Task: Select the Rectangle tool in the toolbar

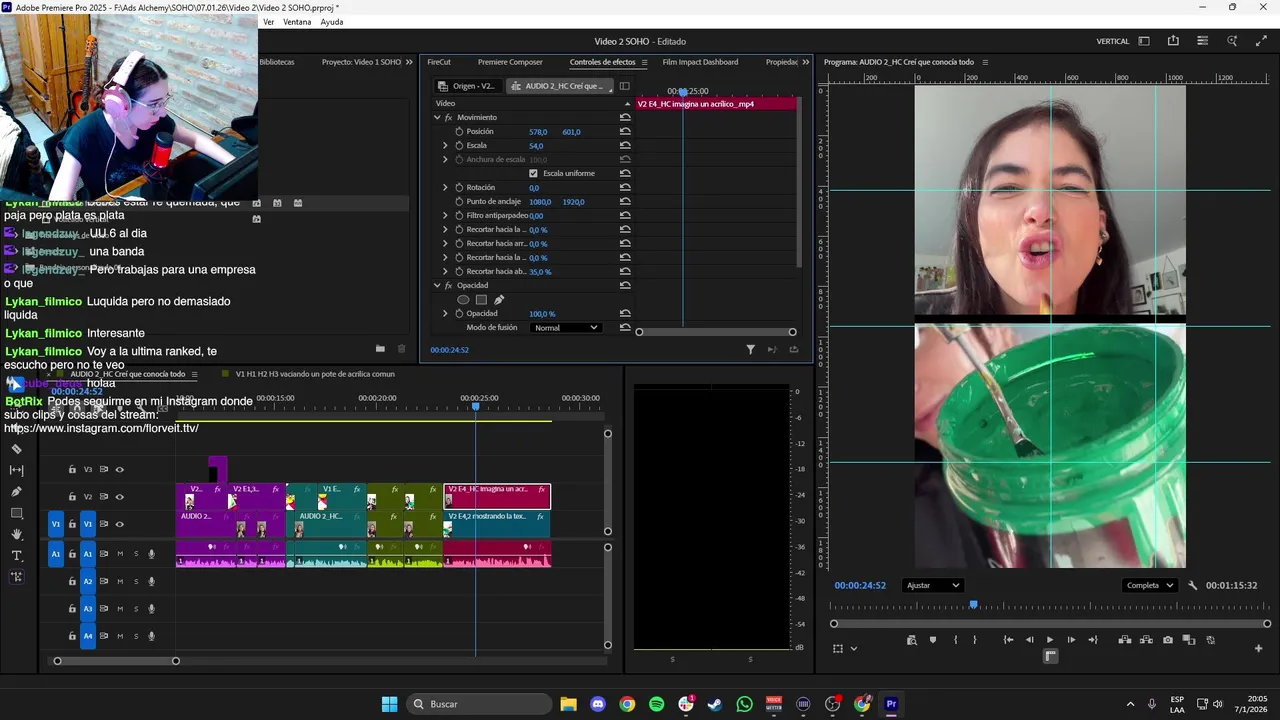Action: (16, 513)
